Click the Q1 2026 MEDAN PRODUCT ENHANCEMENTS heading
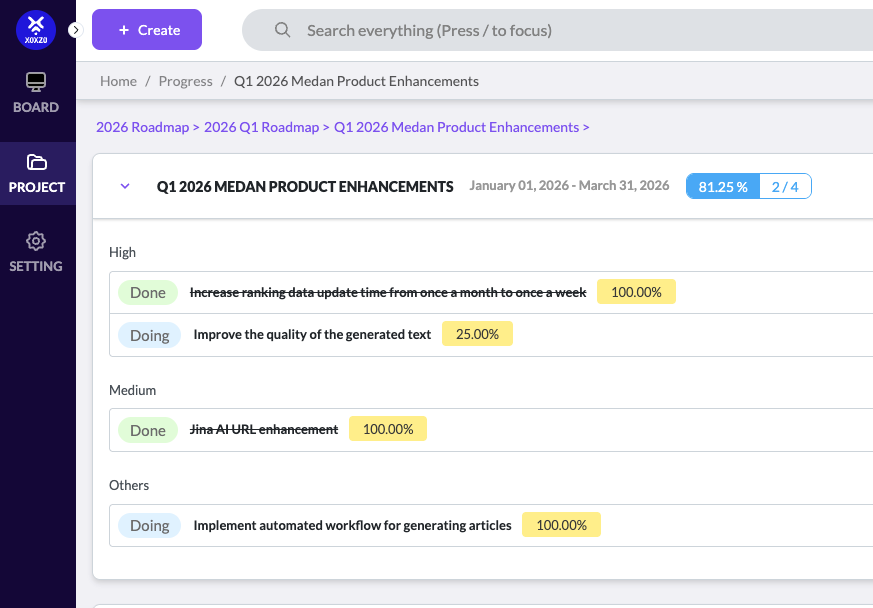Viewport: 873px width, 608px height. tap(305, 187)
